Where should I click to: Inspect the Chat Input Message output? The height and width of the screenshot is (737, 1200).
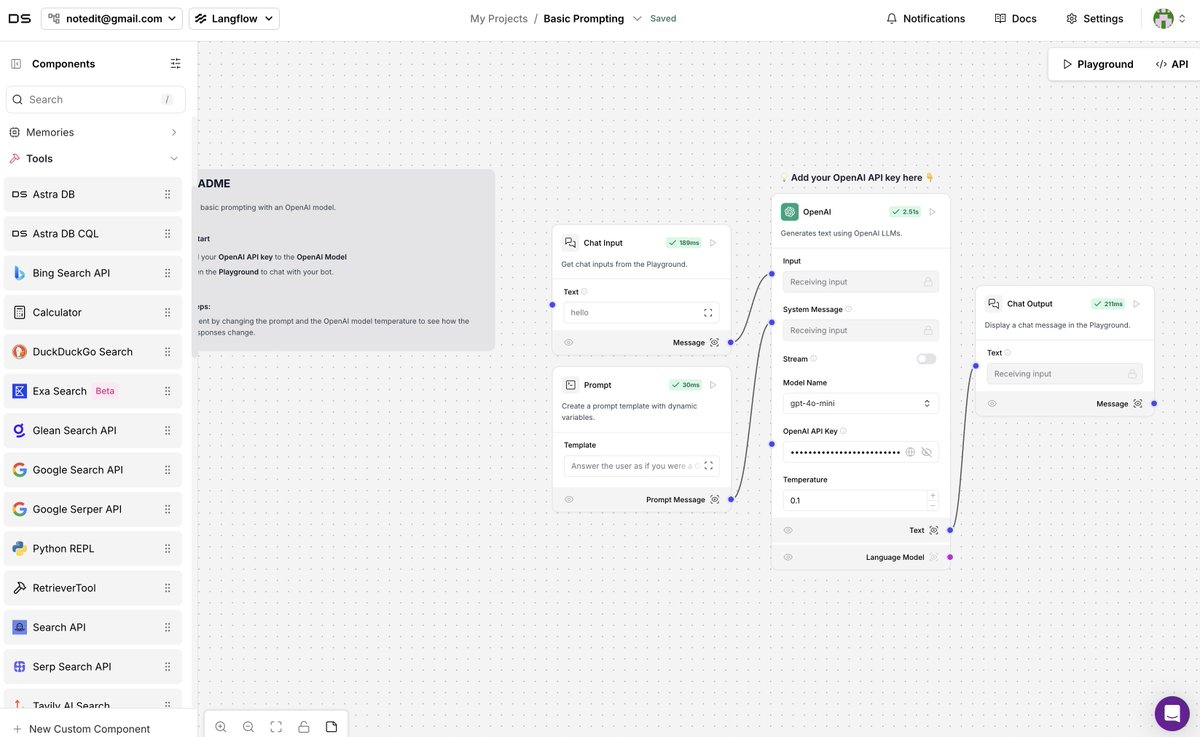pos(714,342)
